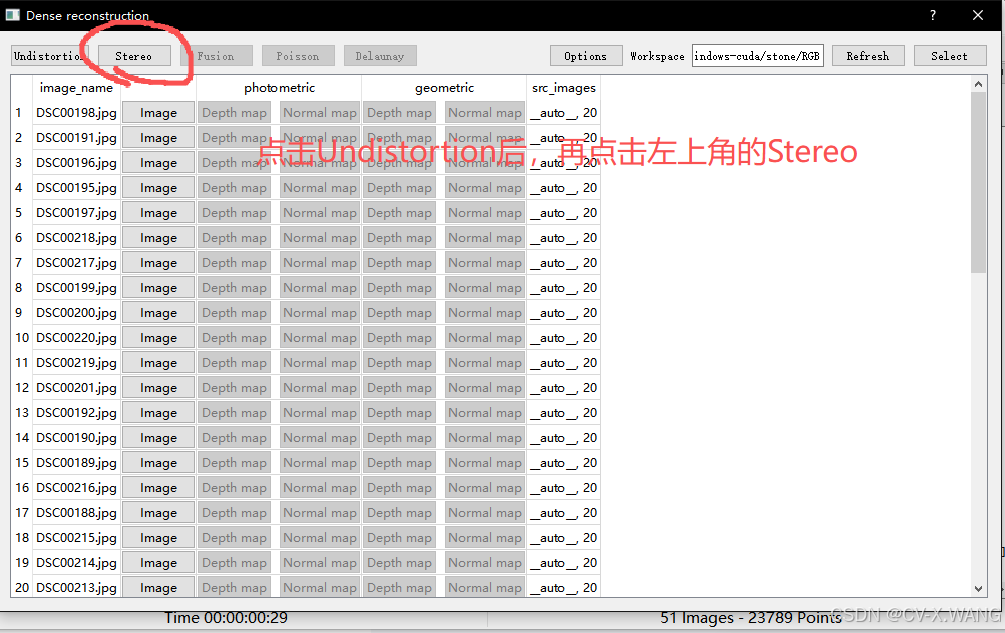Click the image_name column header
Image resolution: width=1005 pixels, height=633 pixels.
pos(77,87)
